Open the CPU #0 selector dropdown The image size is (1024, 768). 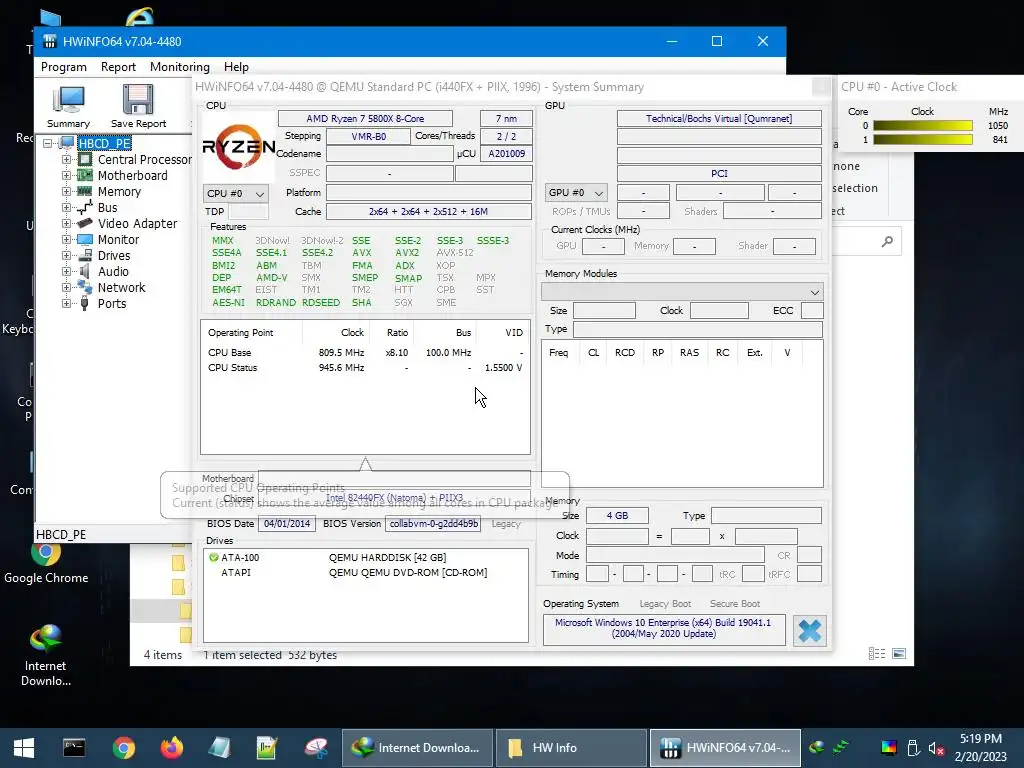235,193
